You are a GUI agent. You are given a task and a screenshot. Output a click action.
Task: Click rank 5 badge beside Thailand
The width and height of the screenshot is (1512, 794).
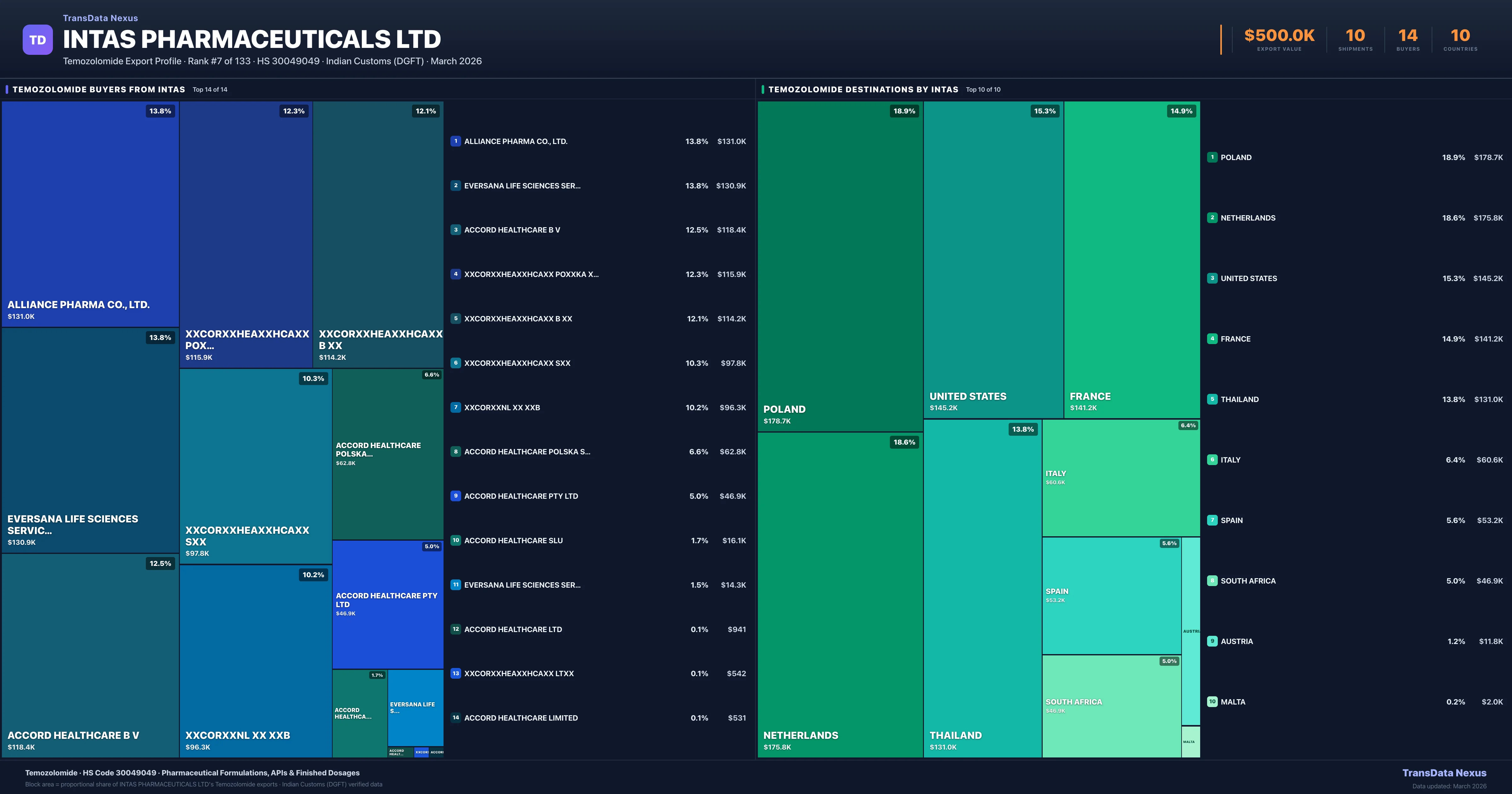[x=1212, y=399]
